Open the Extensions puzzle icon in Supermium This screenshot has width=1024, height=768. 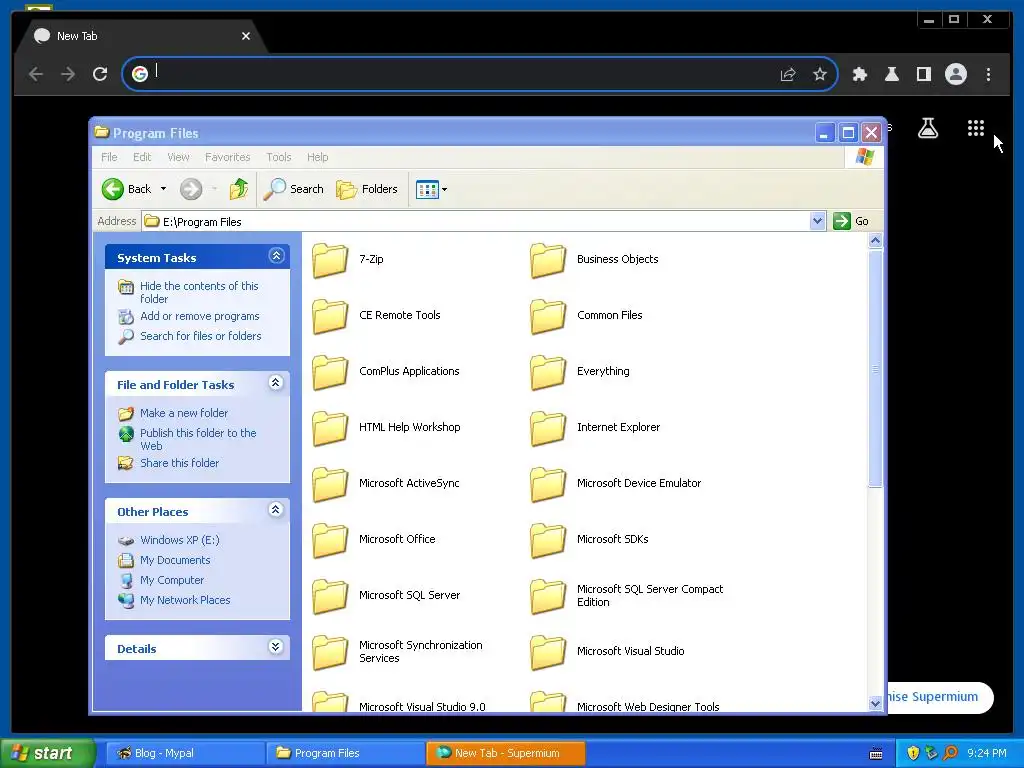click(859, 74)
